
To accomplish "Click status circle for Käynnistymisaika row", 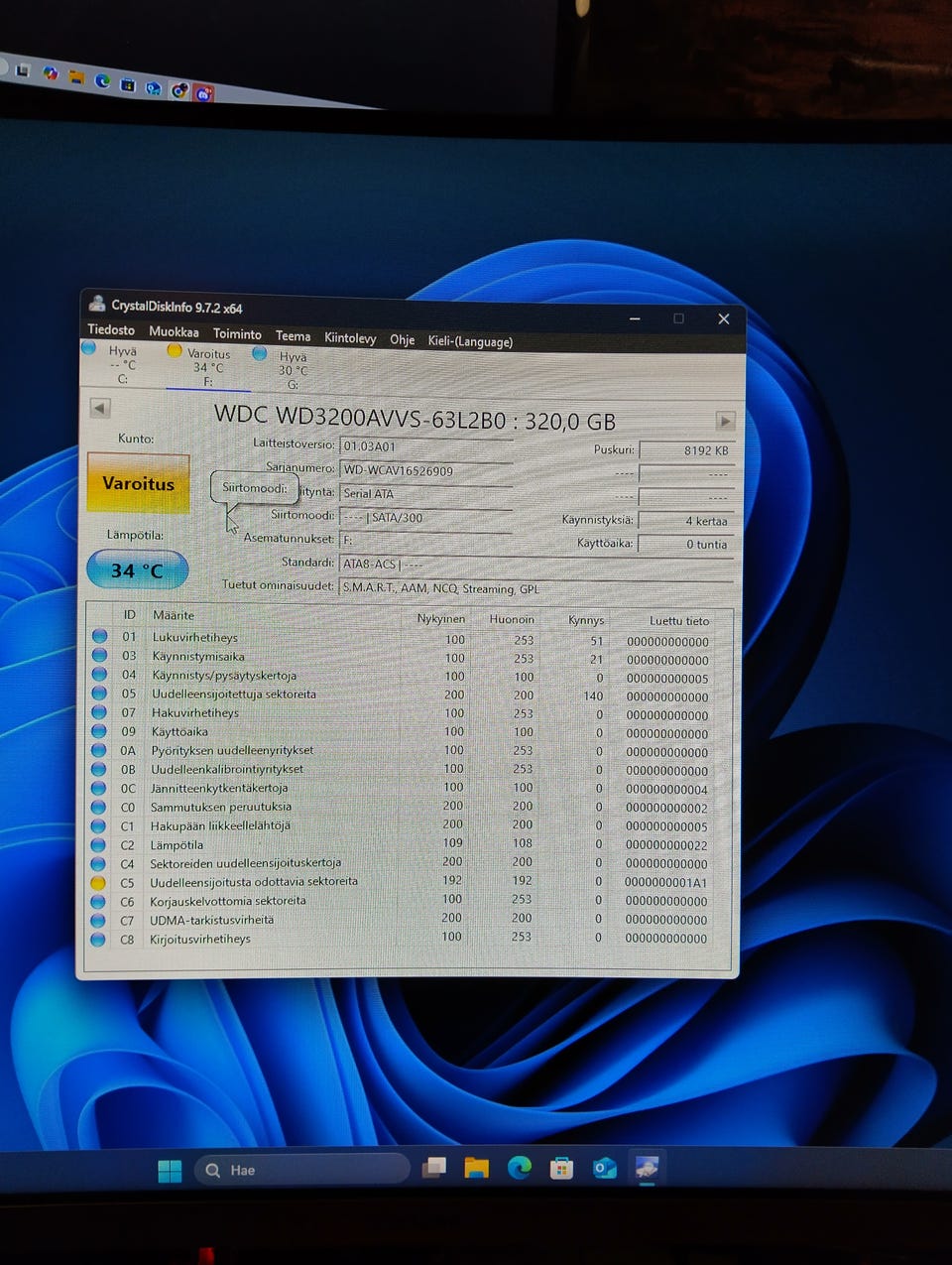I will [x=100, y=655].
